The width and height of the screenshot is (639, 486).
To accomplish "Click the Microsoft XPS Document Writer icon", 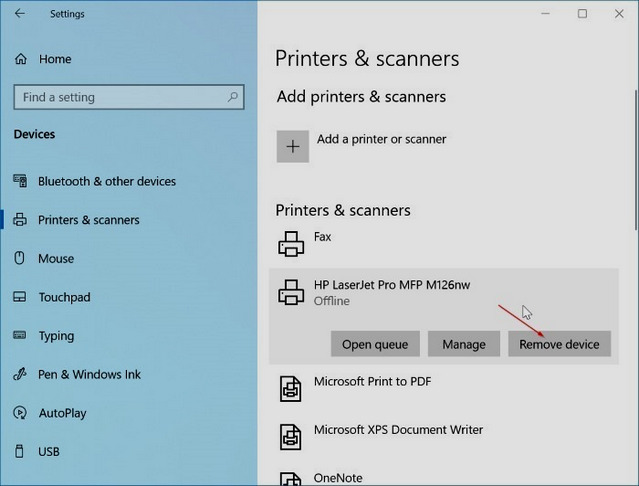I will (x=291, y=437).
